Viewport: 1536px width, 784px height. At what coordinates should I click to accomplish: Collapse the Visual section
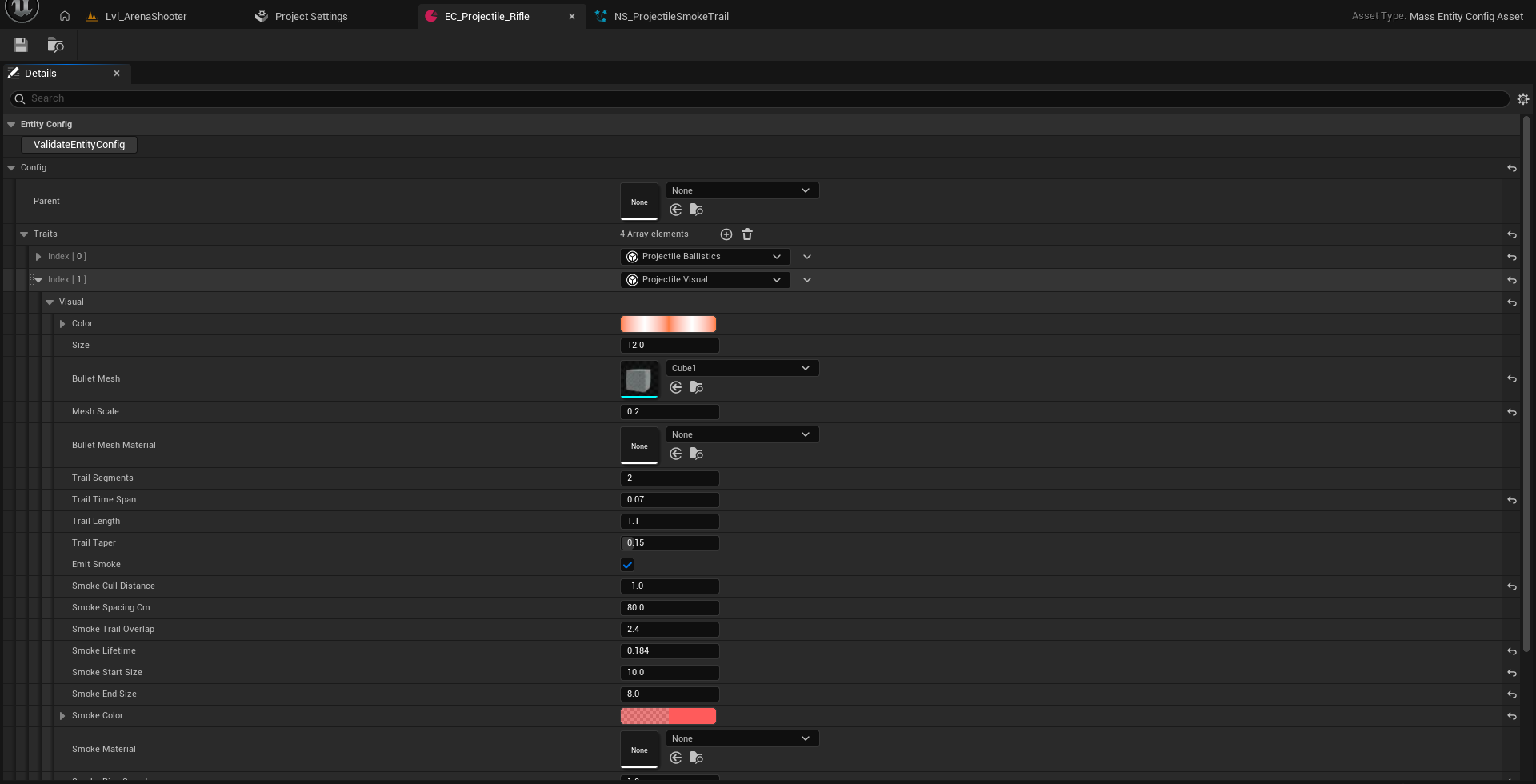click(50, 302)
